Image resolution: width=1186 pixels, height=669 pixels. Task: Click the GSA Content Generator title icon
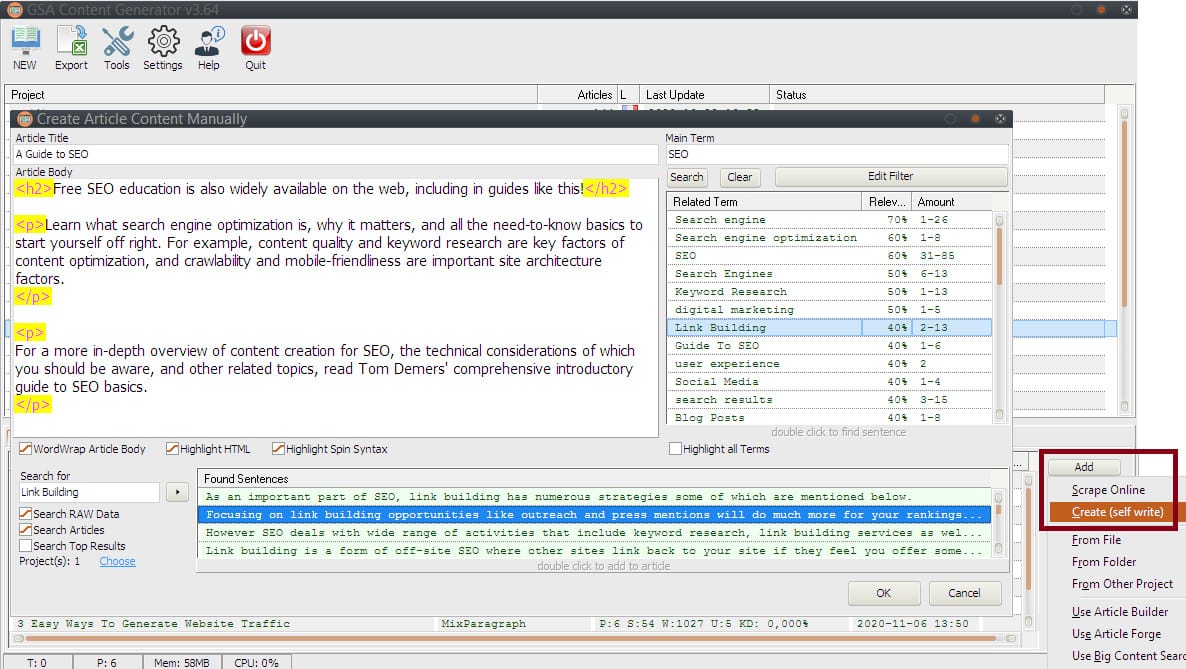tap(14, 10)
